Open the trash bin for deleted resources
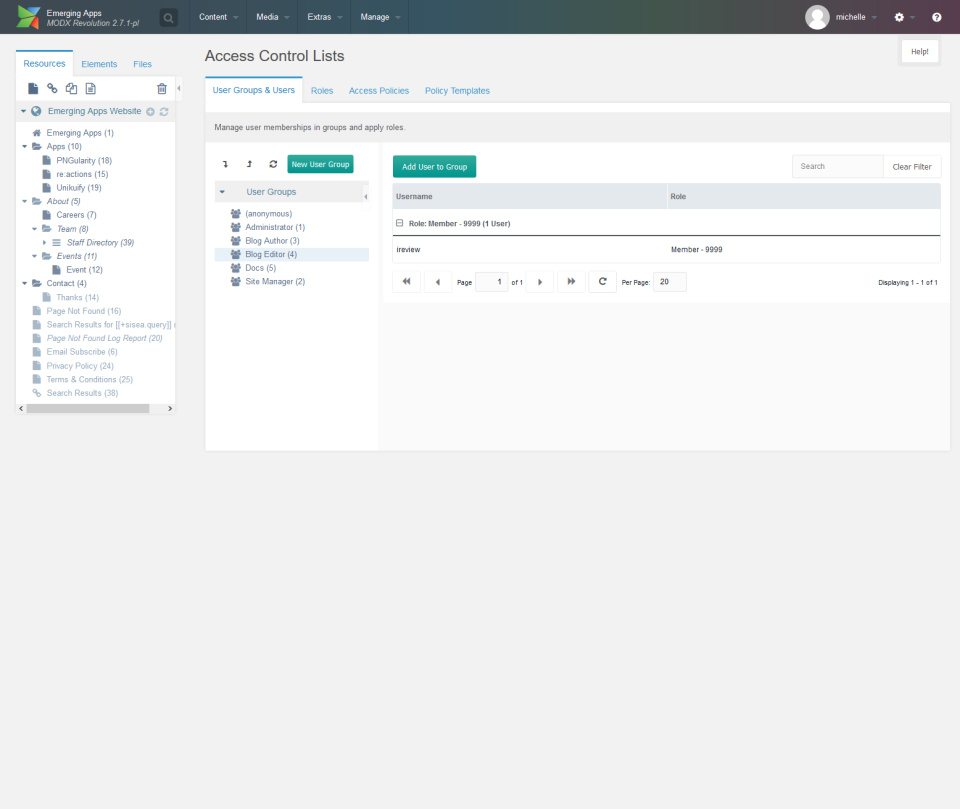This screenshot has height=809, width=960. click(x=161, y=88)
